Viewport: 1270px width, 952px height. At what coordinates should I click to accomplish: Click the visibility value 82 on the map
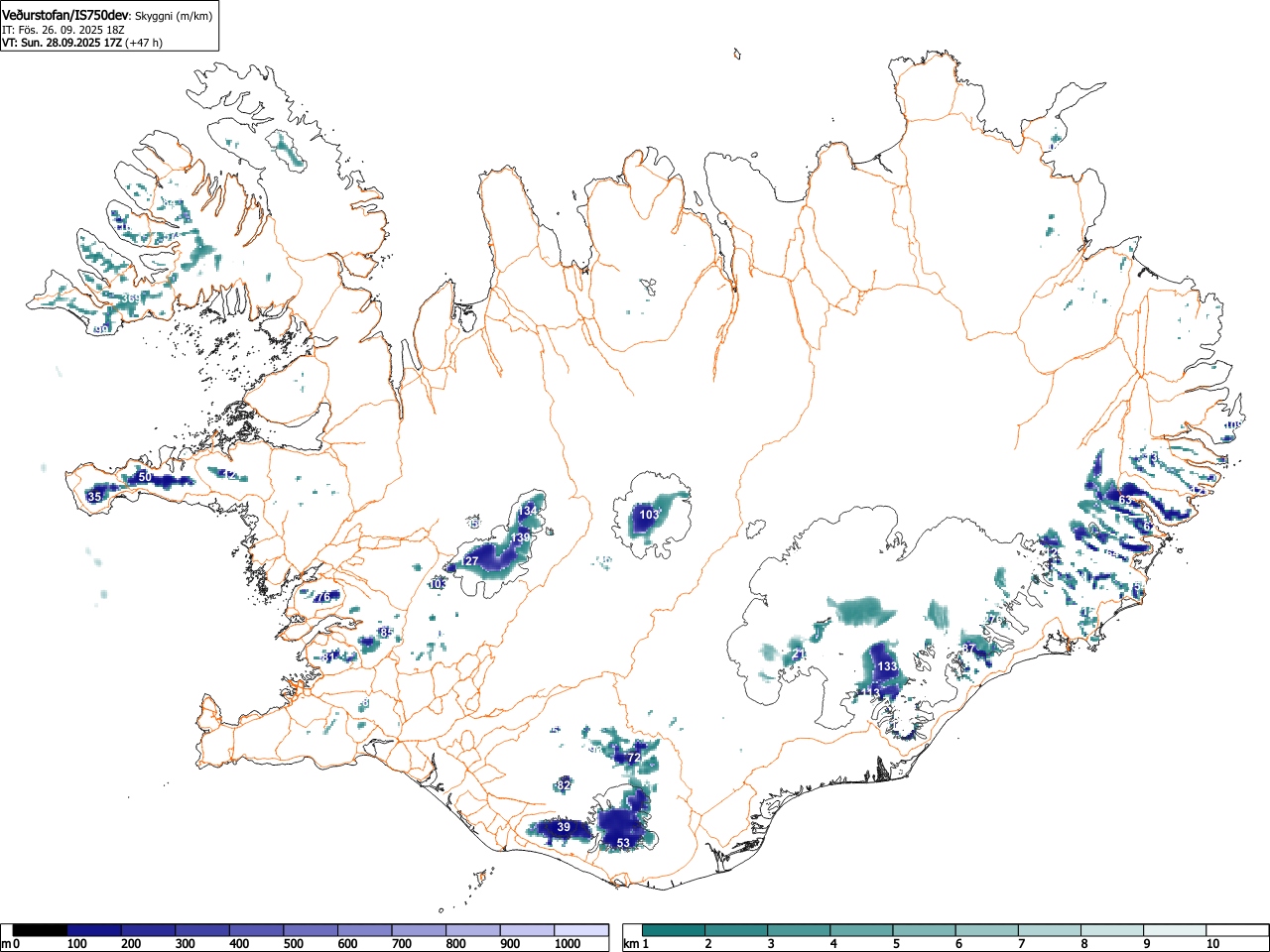coord(564,784)
